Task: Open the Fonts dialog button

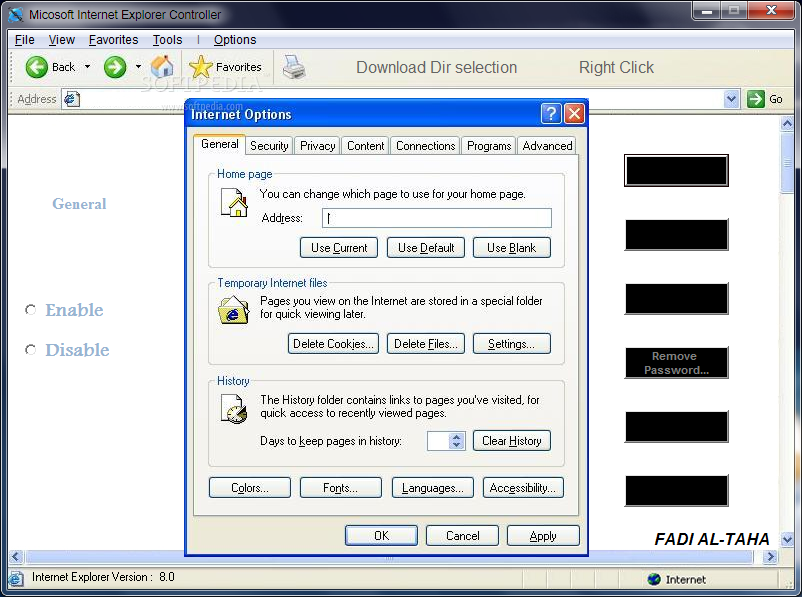Action: (x=341, y=488)
